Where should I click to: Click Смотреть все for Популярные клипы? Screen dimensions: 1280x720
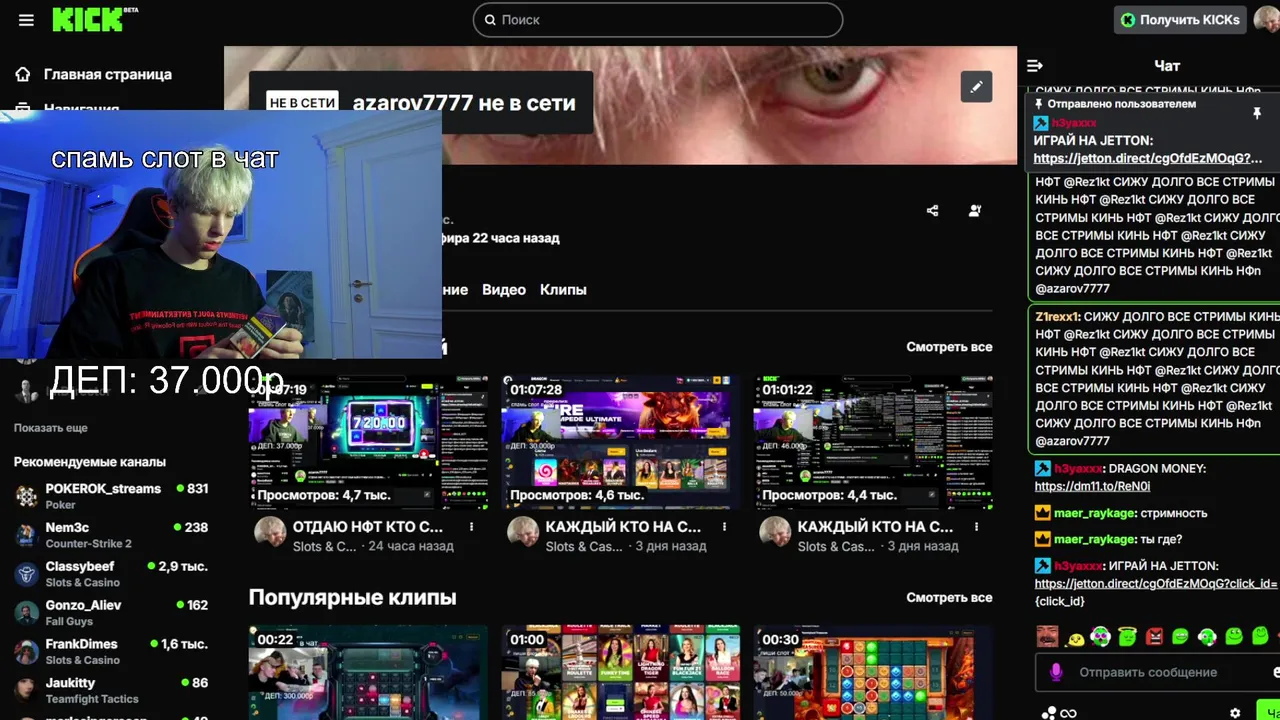[949, 597]
